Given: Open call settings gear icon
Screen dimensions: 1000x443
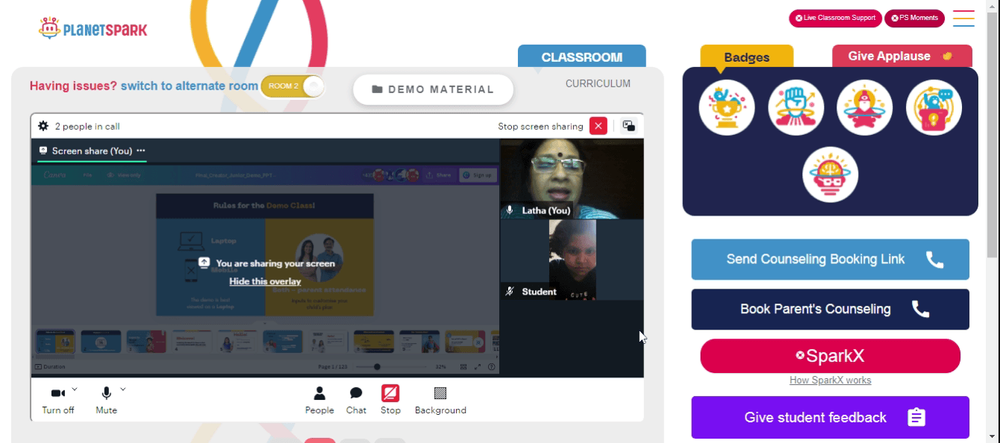Looking at the screenshot, I should point(43,126).
